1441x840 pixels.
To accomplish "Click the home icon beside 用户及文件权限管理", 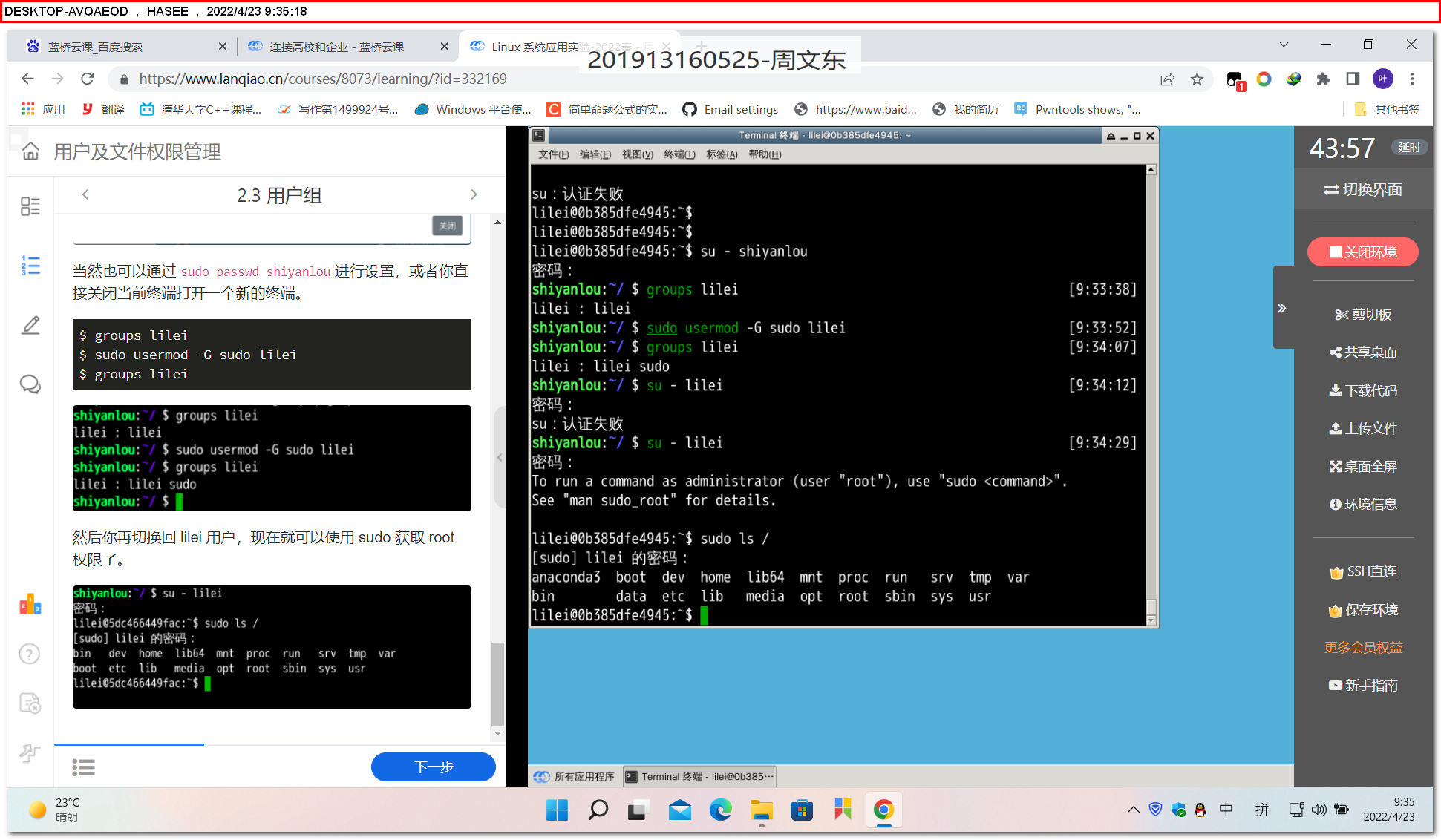I will [x=30, y=151].
